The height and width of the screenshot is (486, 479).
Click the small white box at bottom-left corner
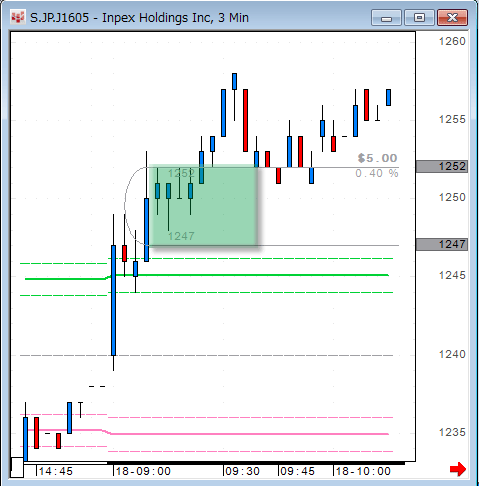[17, 467]
